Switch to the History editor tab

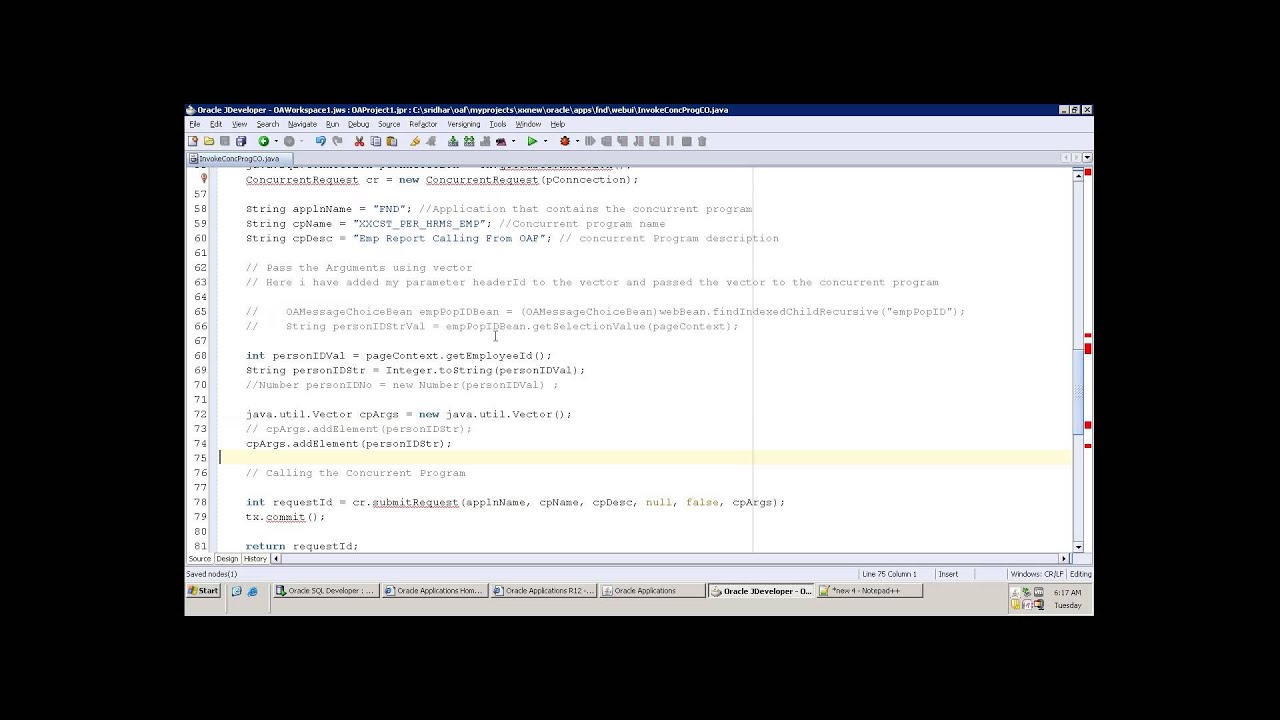(x=255, y=558)
